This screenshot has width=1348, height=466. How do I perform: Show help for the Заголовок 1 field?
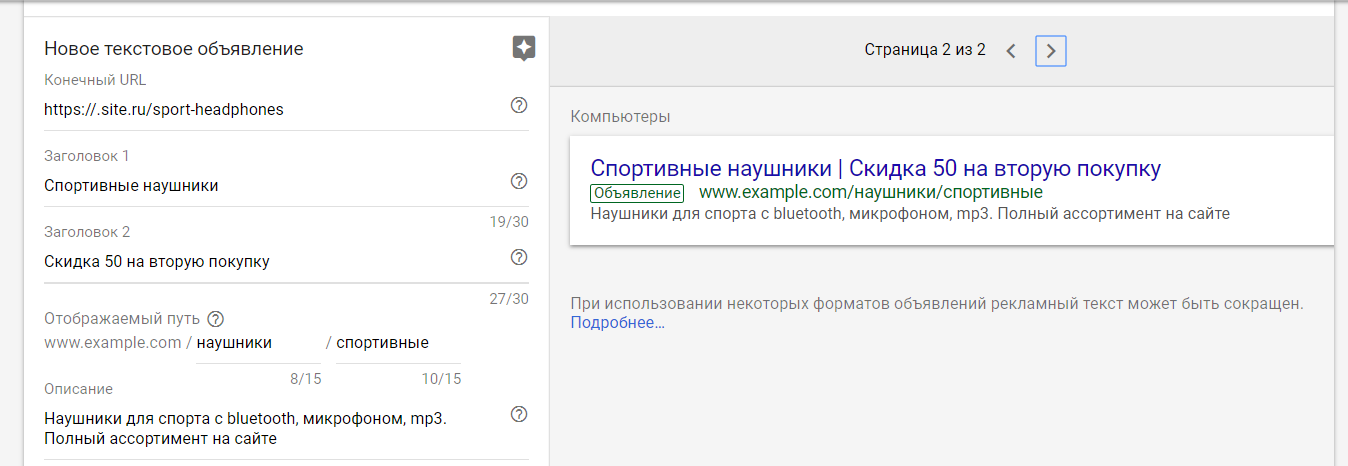[519, 181]
